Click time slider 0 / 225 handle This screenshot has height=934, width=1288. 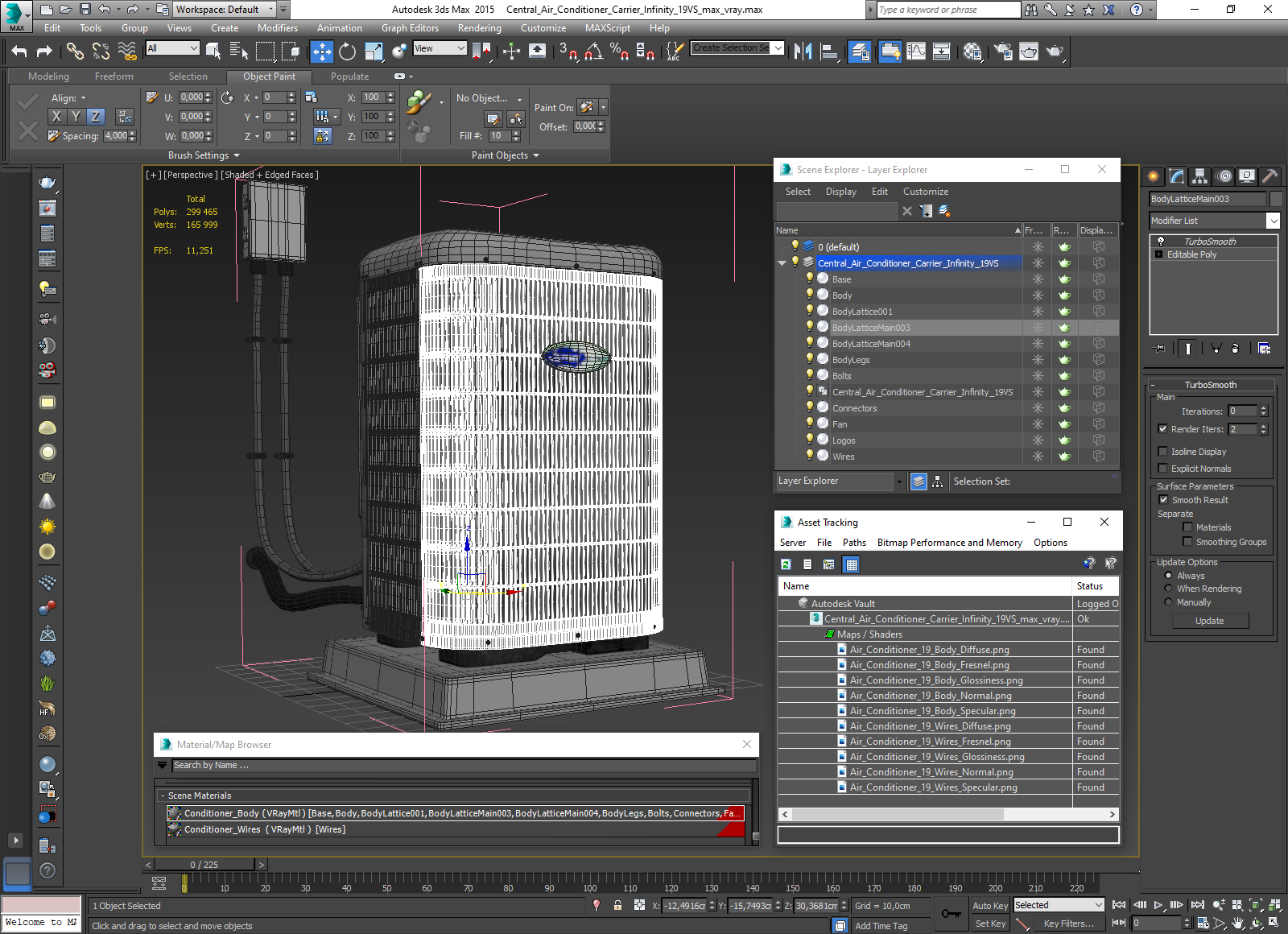[x=204, y=865]
